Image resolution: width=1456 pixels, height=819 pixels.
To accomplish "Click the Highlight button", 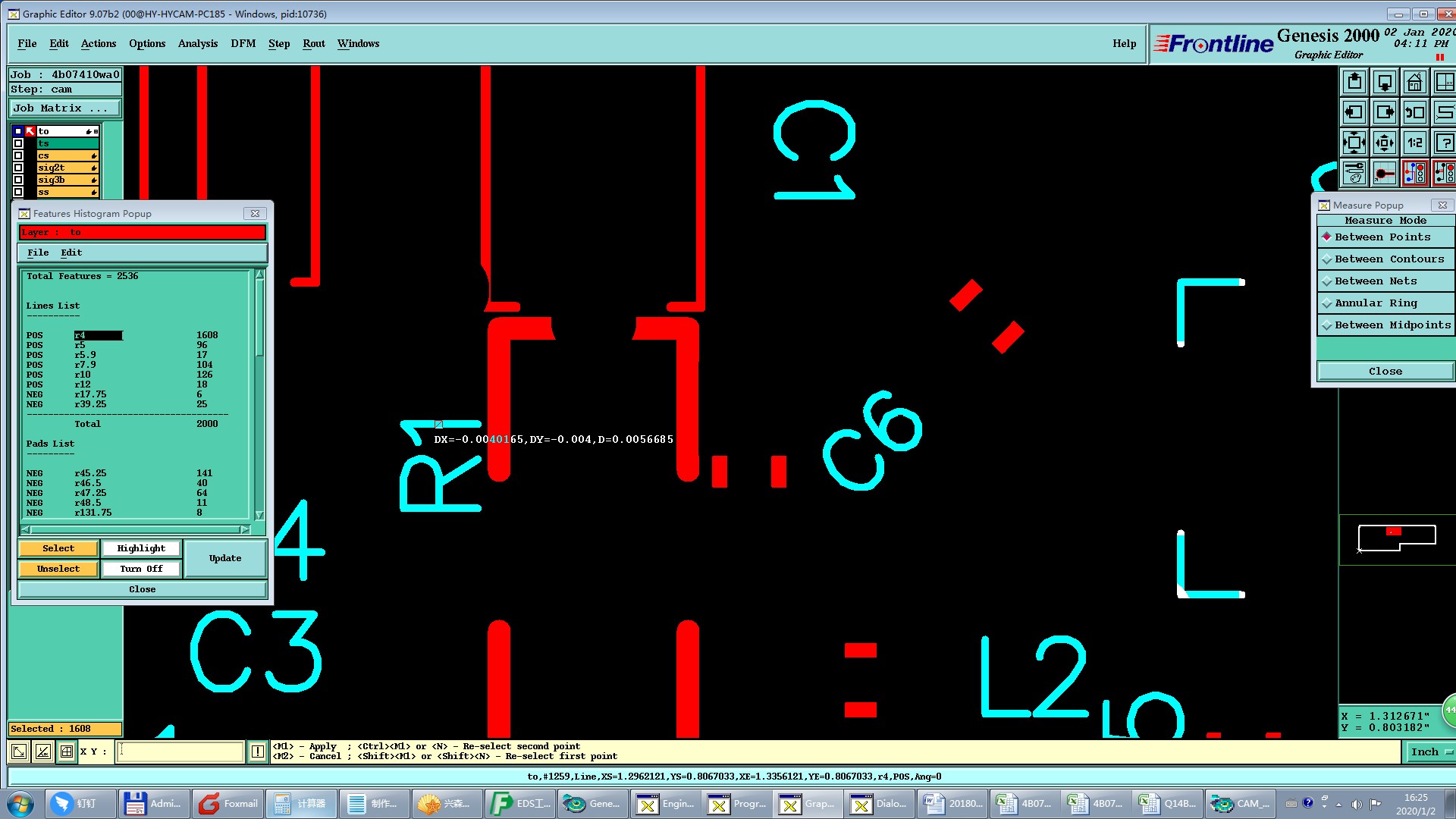I will coord(141,548).
